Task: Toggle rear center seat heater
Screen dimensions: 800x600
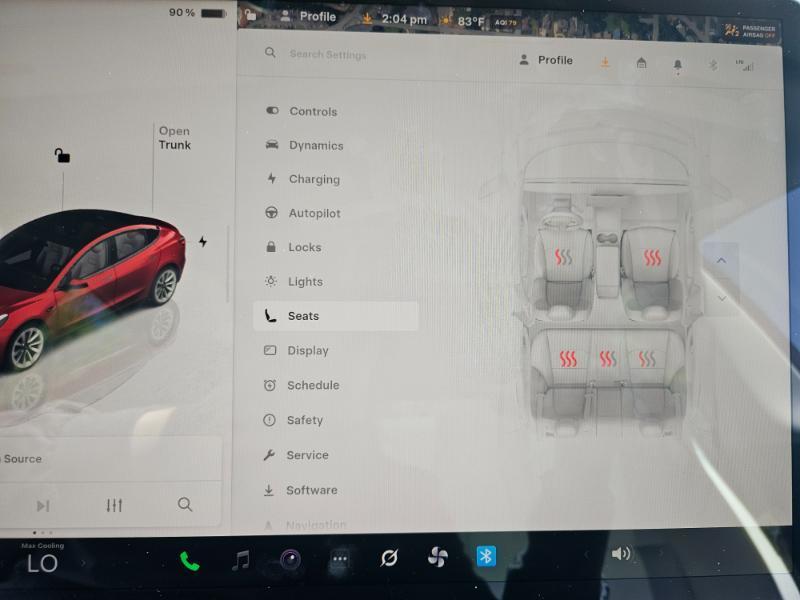Action: pos(608,358)
